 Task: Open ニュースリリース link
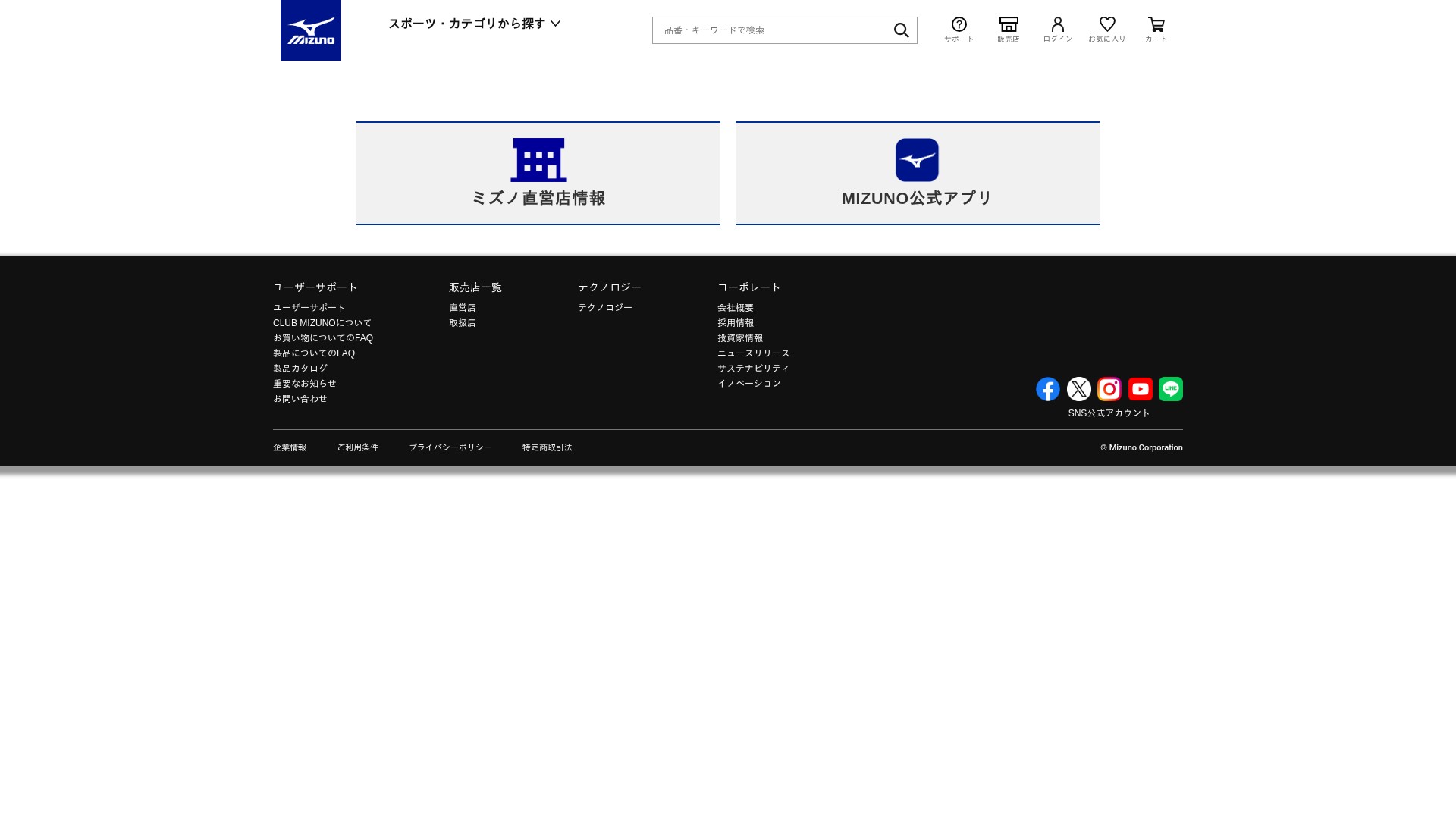[x=754, y=353]
